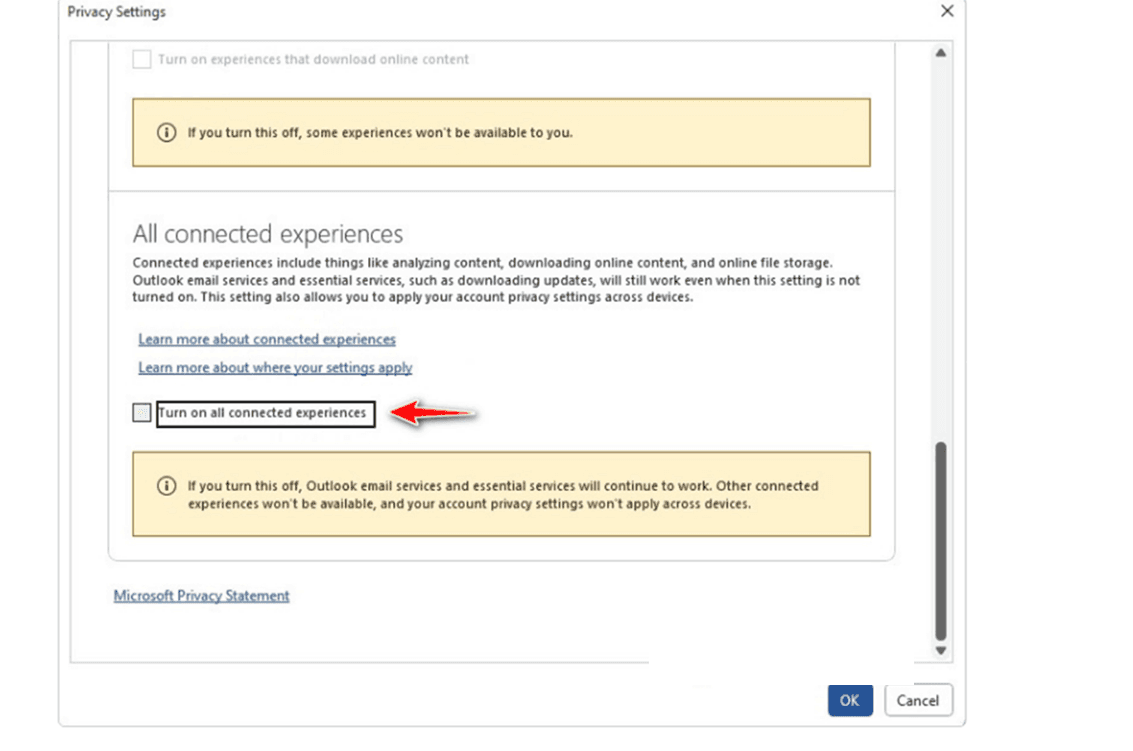Click the Turn on all connected experiences label
The height and width of the screenshot is (751, 1133).
coord(264,413)
